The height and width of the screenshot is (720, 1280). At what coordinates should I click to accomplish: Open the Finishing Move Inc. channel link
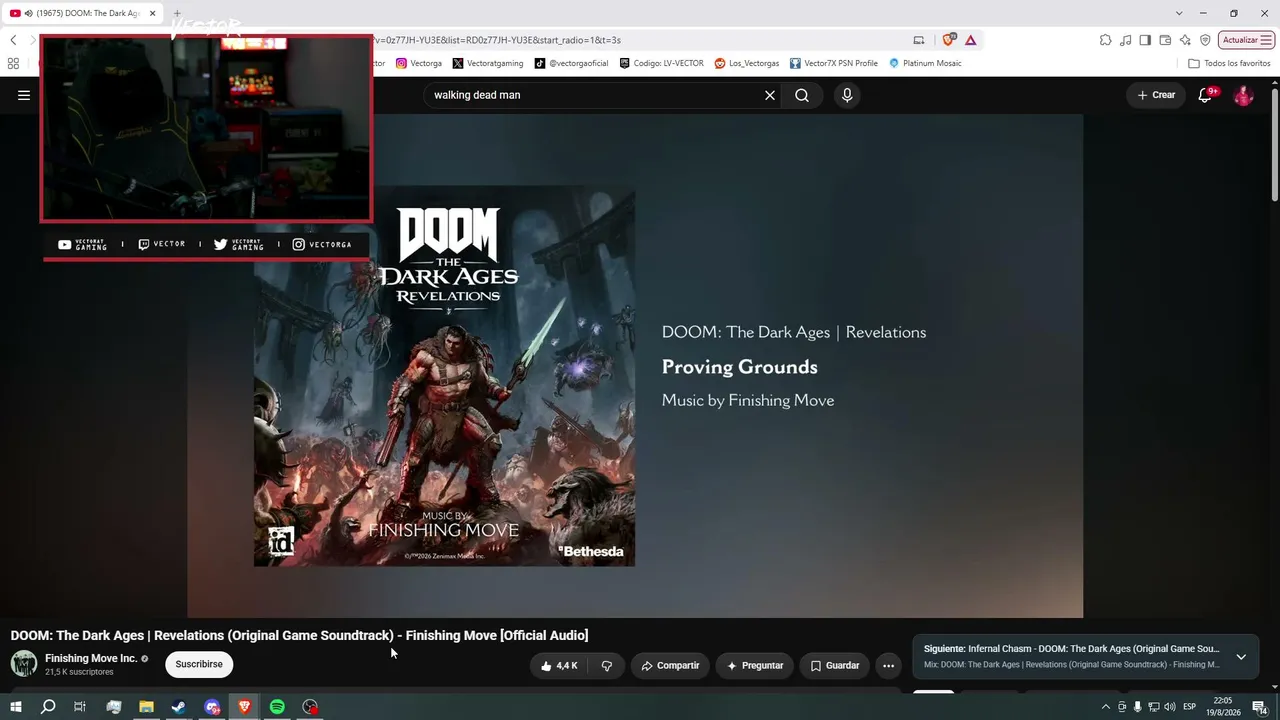point(91,658)
